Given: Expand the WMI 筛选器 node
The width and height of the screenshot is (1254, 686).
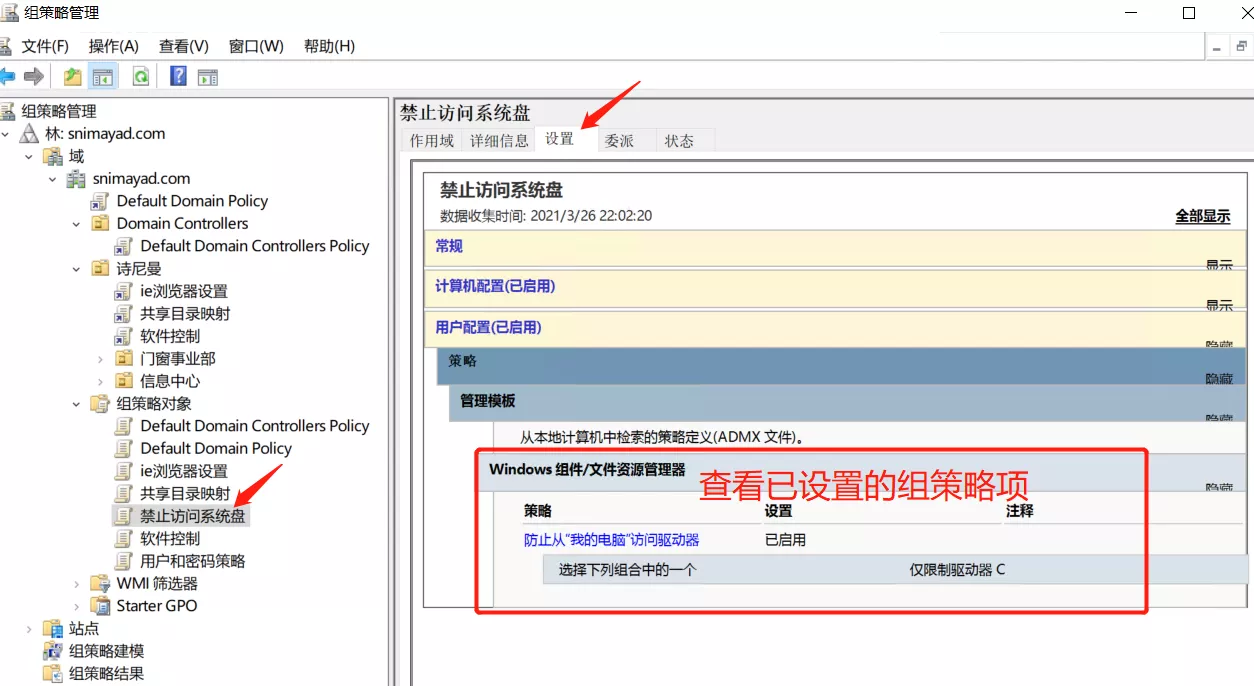Looking at the screenshot, I should [x=77, y=583].
